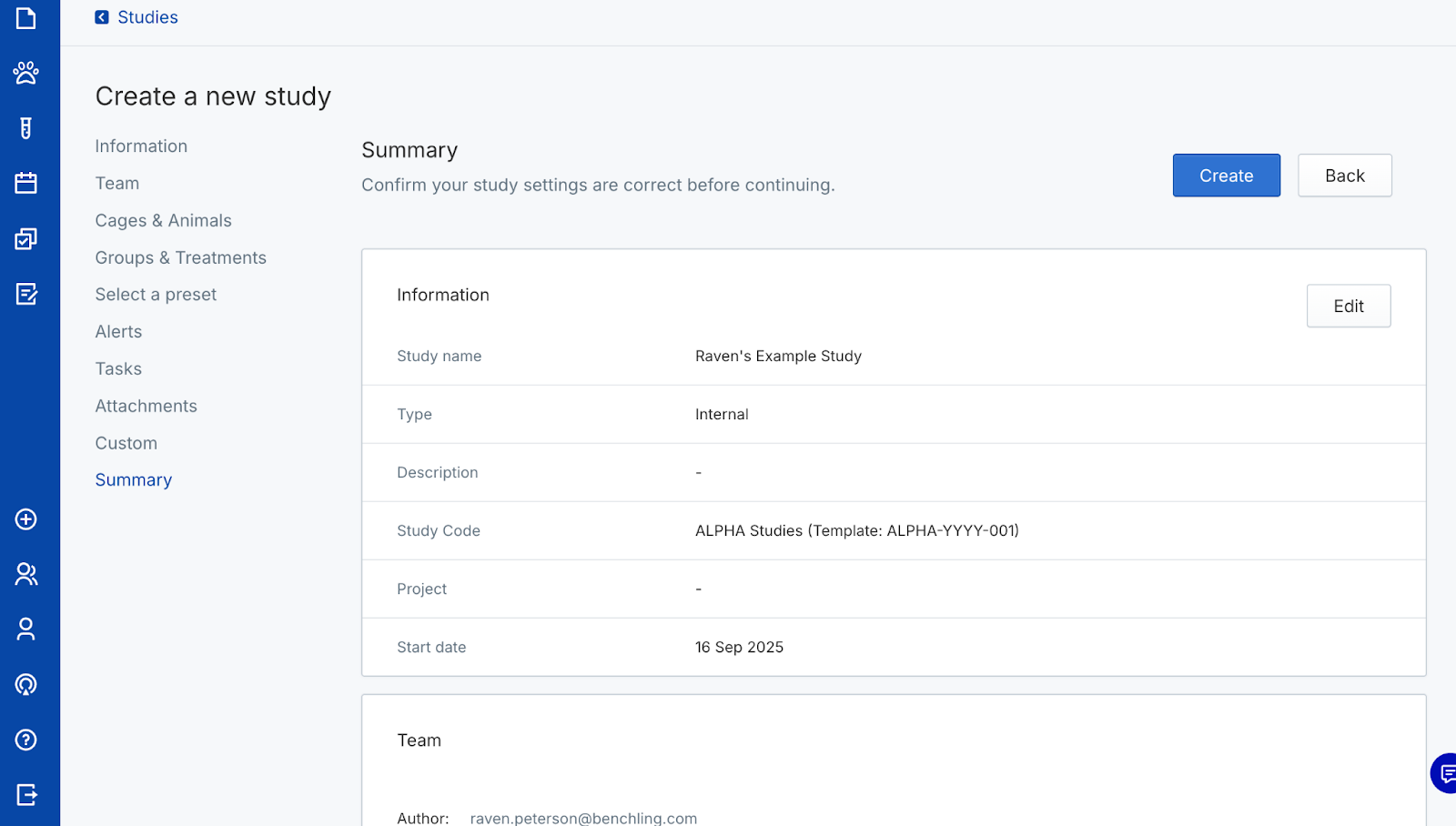1456x826 pixels.
Task: Click the plus circle create icon
Action: pyautogui.click(x=25, y=519)
